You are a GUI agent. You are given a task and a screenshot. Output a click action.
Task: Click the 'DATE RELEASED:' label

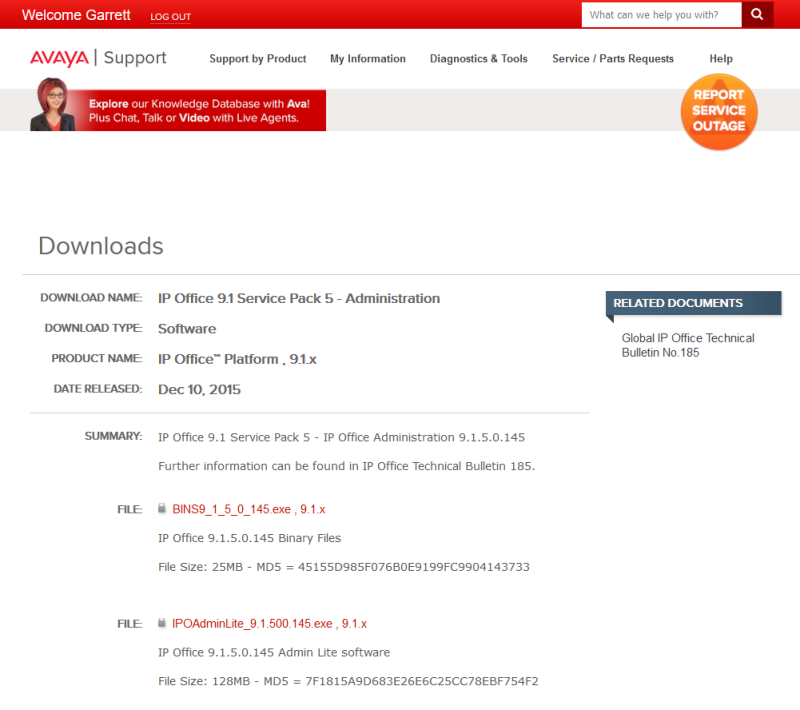pyautogui.click(x=98, y=389)
